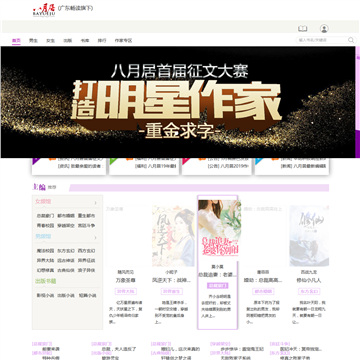This screenshot has height=360, width=360.
Task: Open the 风逆天下 book cover thumbnail
Action: [173, 236]
